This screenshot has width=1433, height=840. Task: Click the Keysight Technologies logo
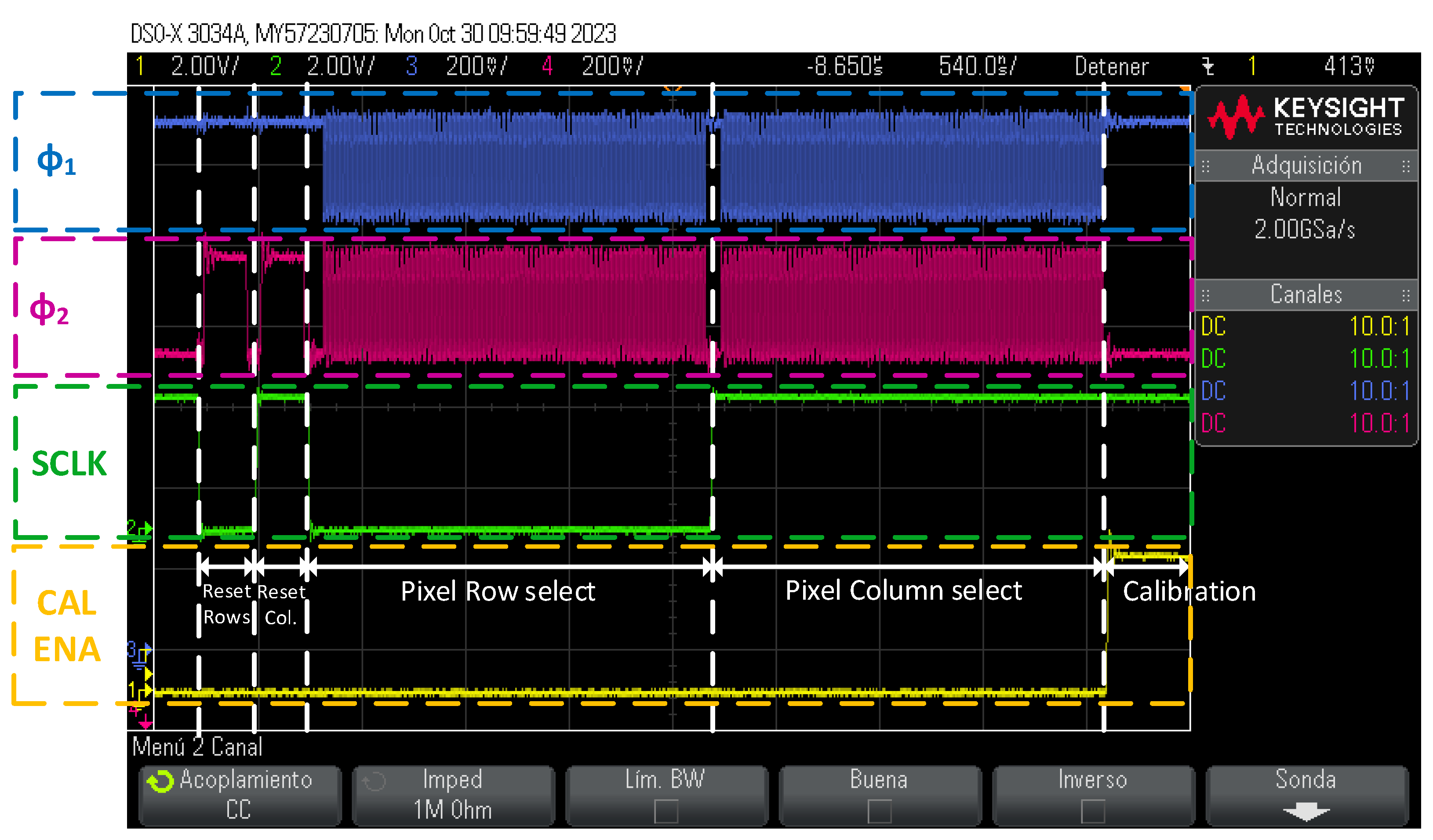(1306, 118)
